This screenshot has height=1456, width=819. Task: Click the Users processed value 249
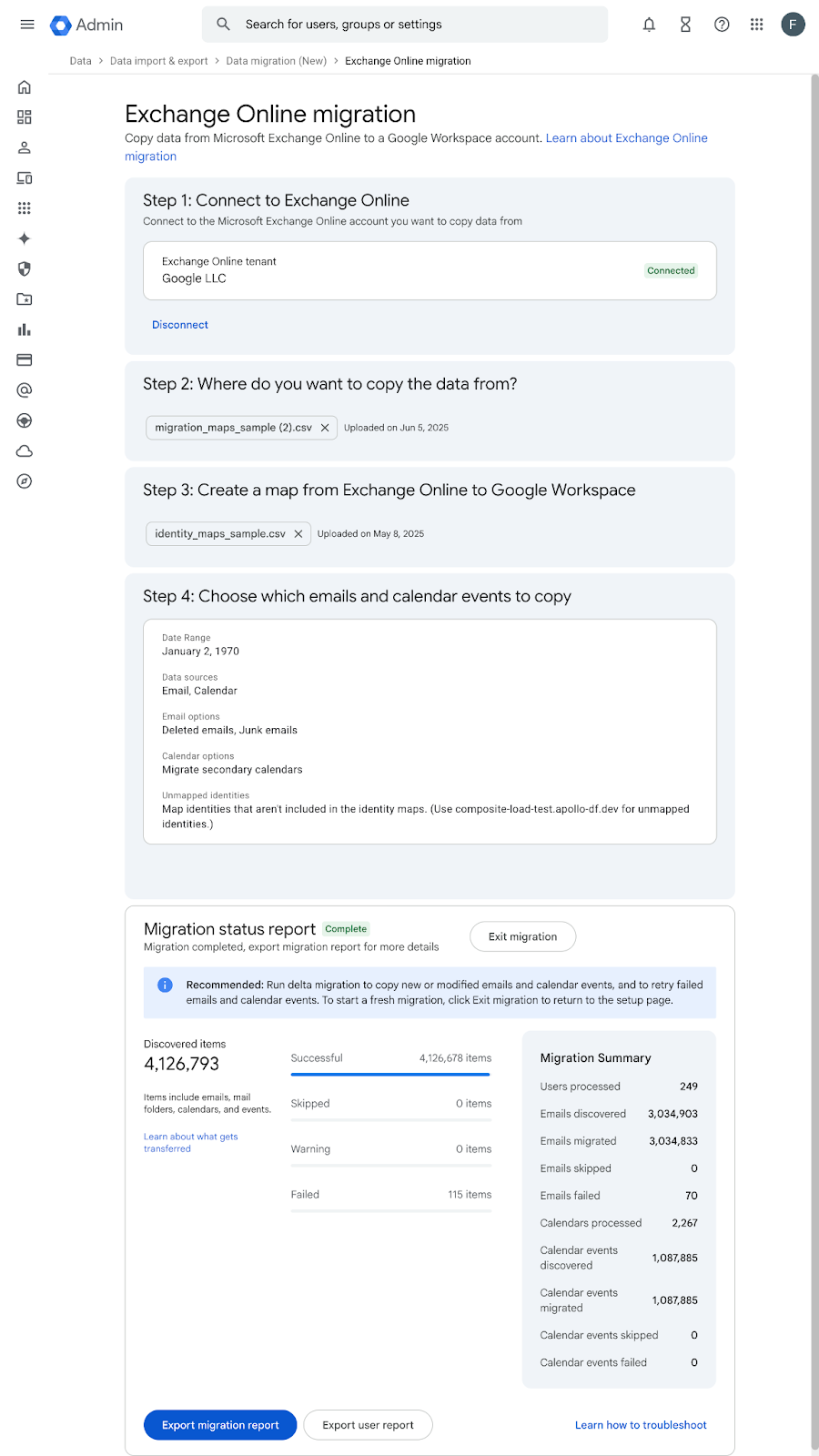tap(689, 1087)
